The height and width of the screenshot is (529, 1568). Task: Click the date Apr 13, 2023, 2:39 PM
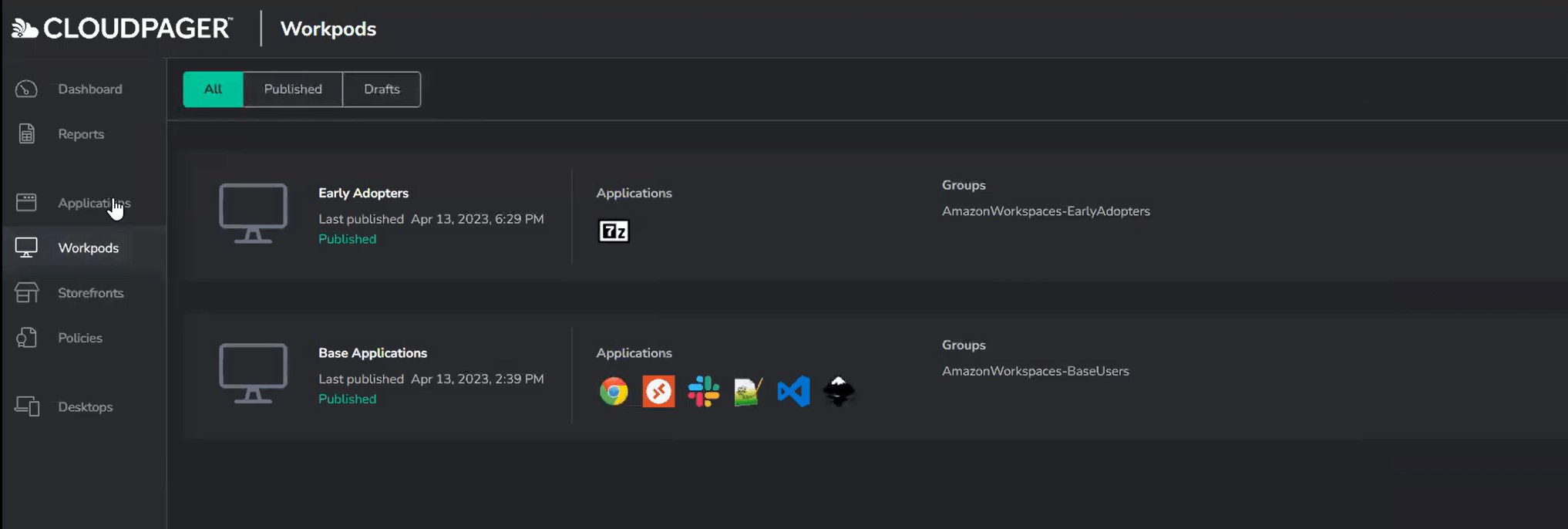click(x=477, y=379)
